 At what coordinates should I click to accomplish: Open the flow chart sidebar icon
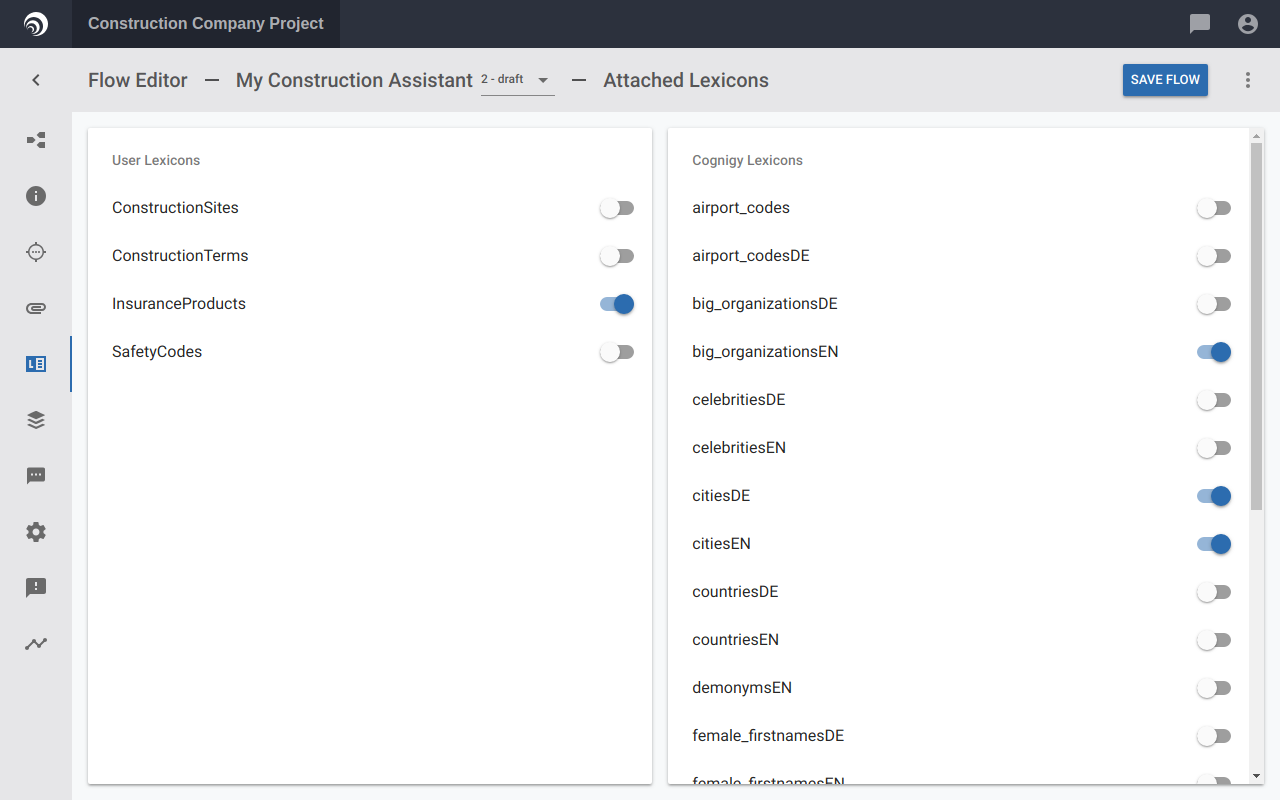point(36,140)
